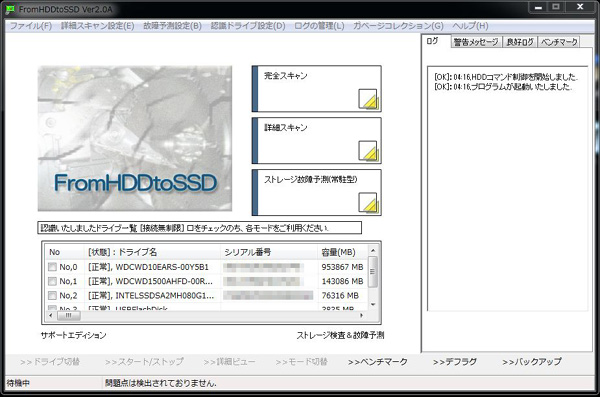Click the FromHDDtoSSD logo image
This screenshot has height=397, width=600.
pos(135,139)
